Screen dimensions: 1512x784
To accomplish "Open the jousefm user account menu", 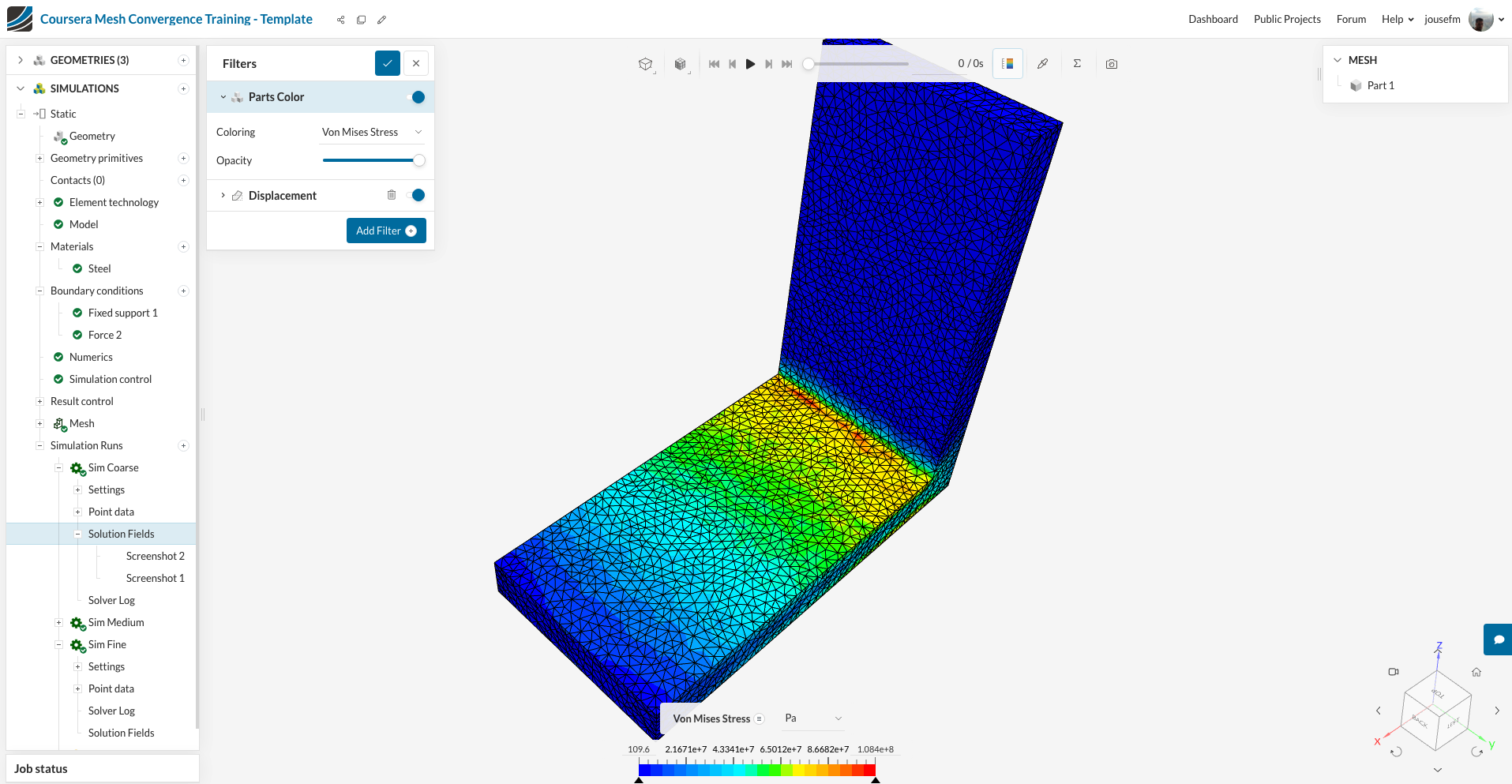I will click(1465, 20).
